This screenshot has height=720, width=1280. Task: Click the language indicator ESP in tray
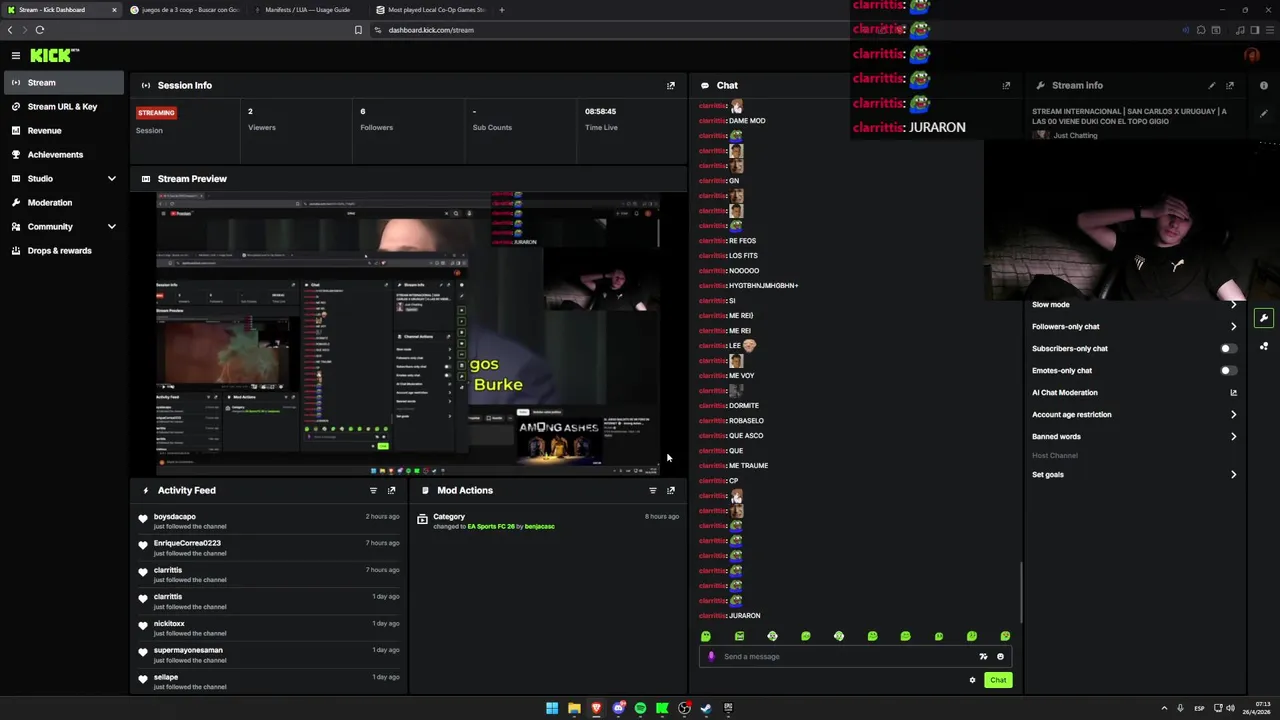click(x=1199, y=708)
